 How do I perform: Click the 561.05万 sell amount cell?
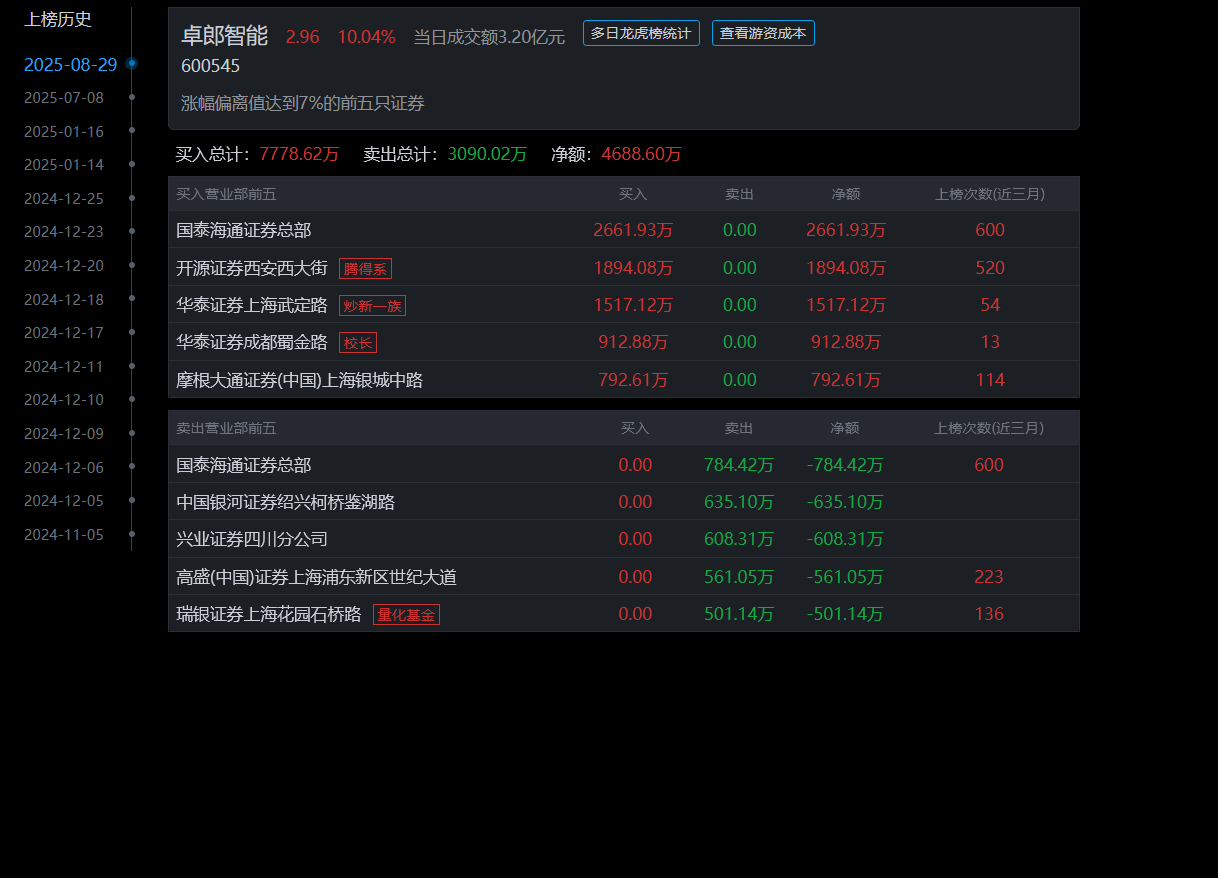[x=739, y=577]
